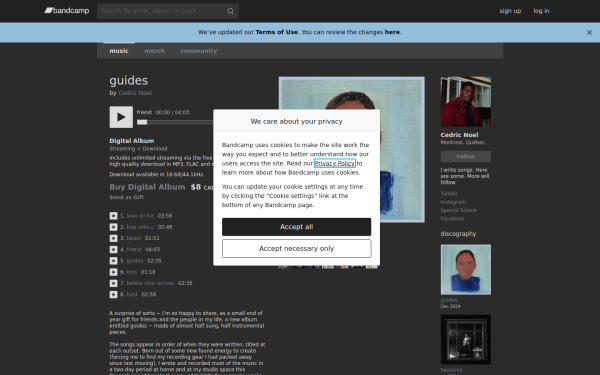
Task: Open the log in link
Action: pyautogui.click(x=541, y=11)
